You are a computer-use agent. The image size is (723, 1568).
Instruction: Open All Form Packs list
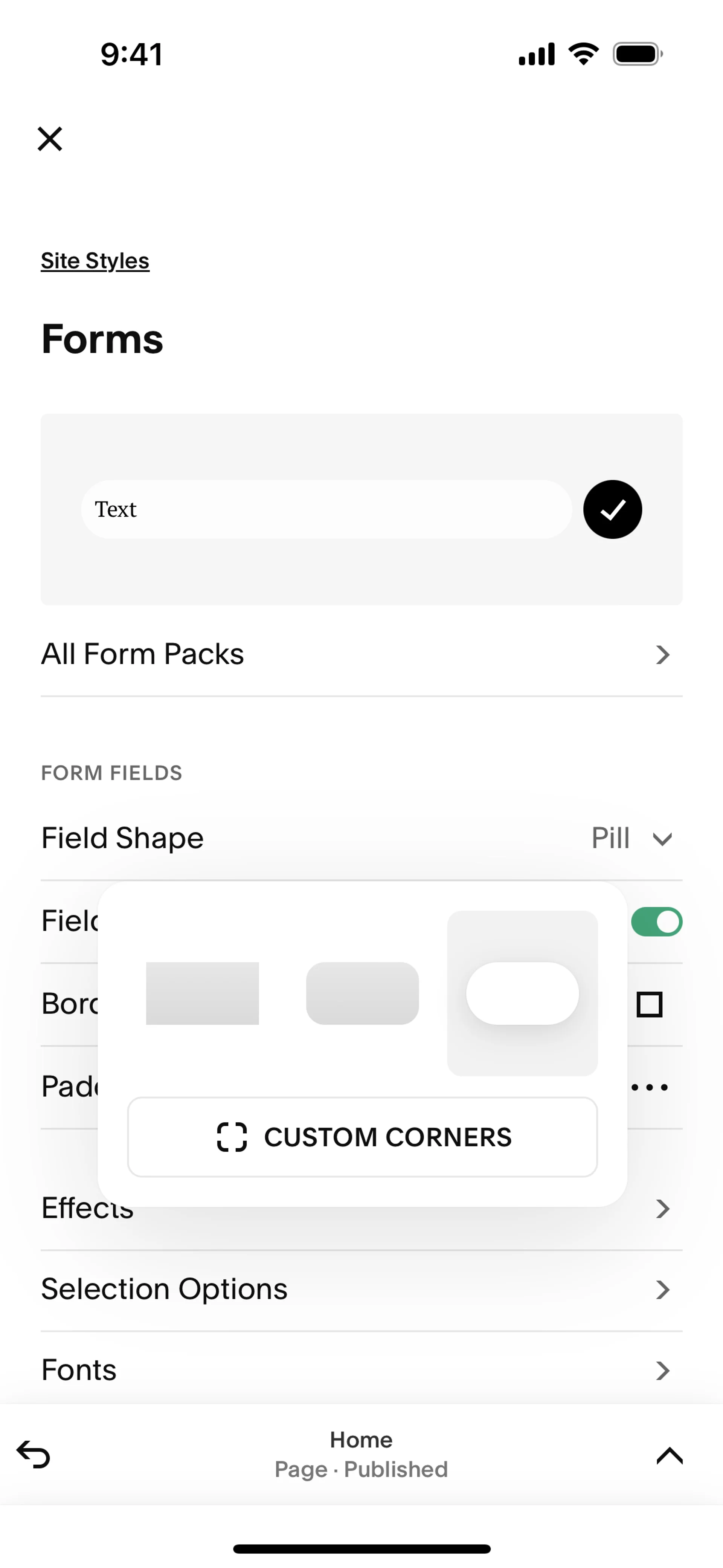click(x=361, y=655)
